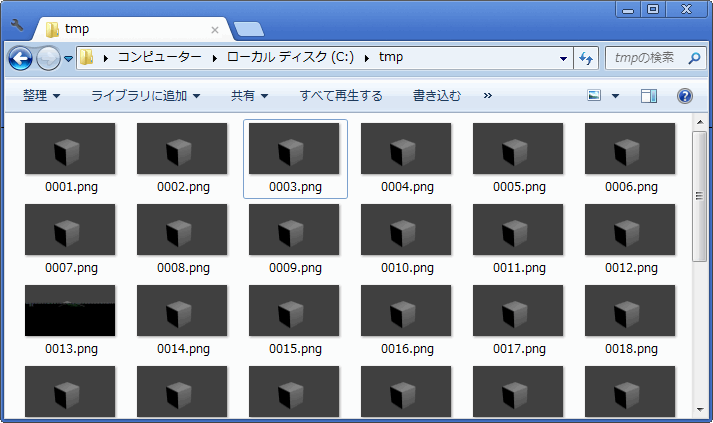Click すべて再生する button
This screenshot has height=423, width=713.
(x=341, y=96)
